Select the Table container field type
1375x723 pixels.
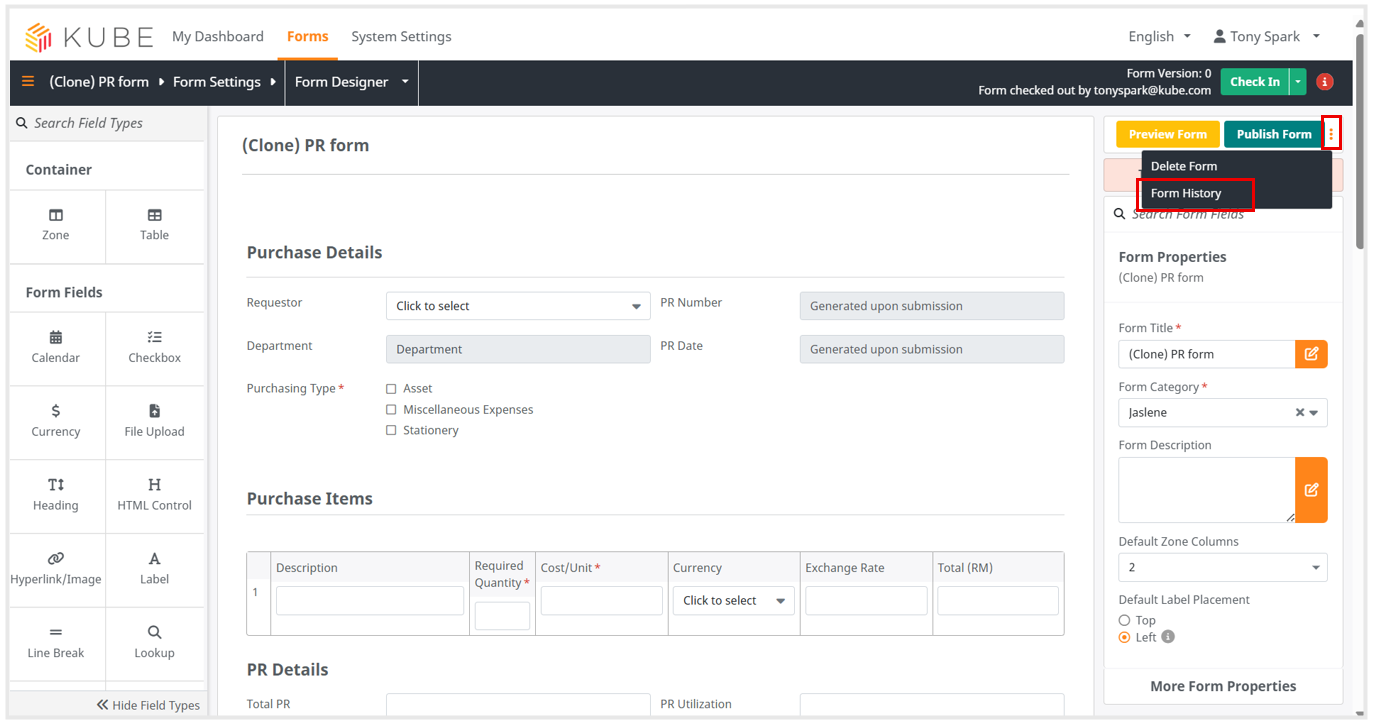(x=154, y=224)
